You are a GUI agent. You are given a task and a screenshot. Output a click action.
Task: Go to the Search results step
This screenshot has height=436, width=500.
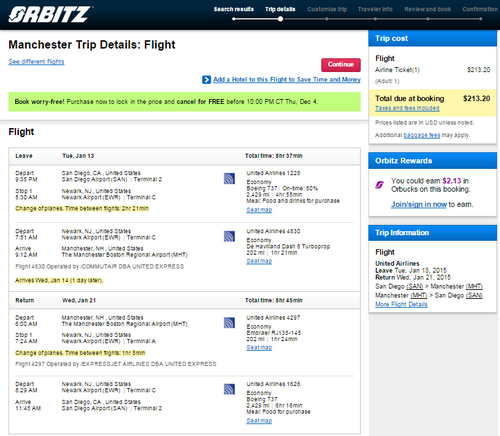234,9
